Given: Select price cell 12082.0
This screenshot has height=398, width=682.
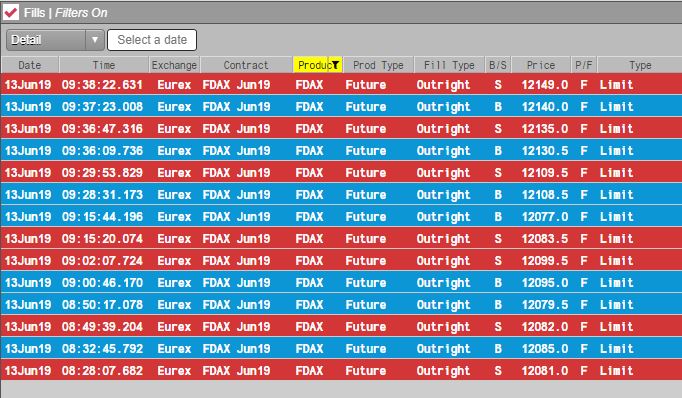Looking at the screenshot, I should click(545, 327).
